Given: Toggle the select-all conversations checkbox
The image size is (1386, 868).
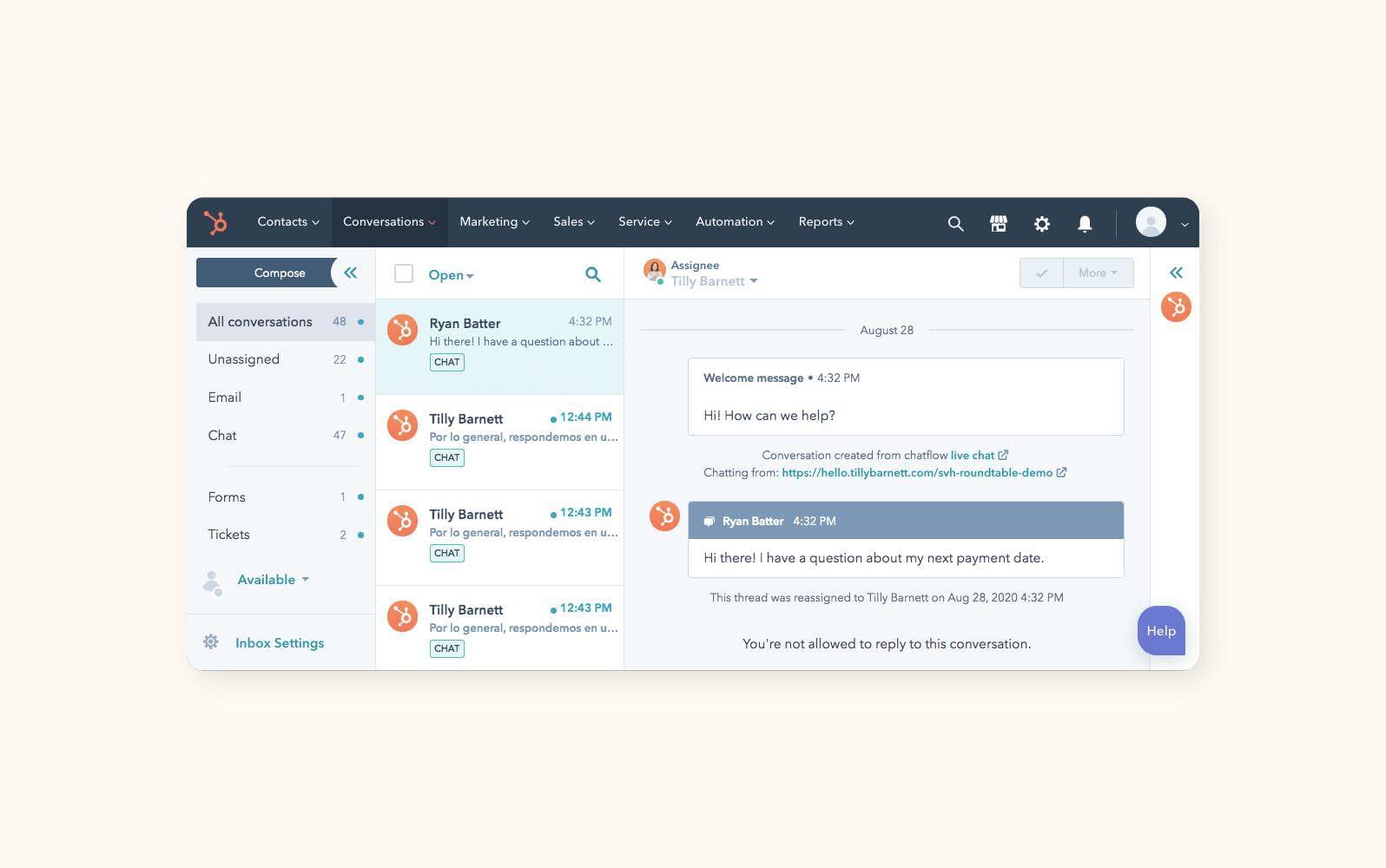Looking at the screenshot, I should (x=404, y=273).
